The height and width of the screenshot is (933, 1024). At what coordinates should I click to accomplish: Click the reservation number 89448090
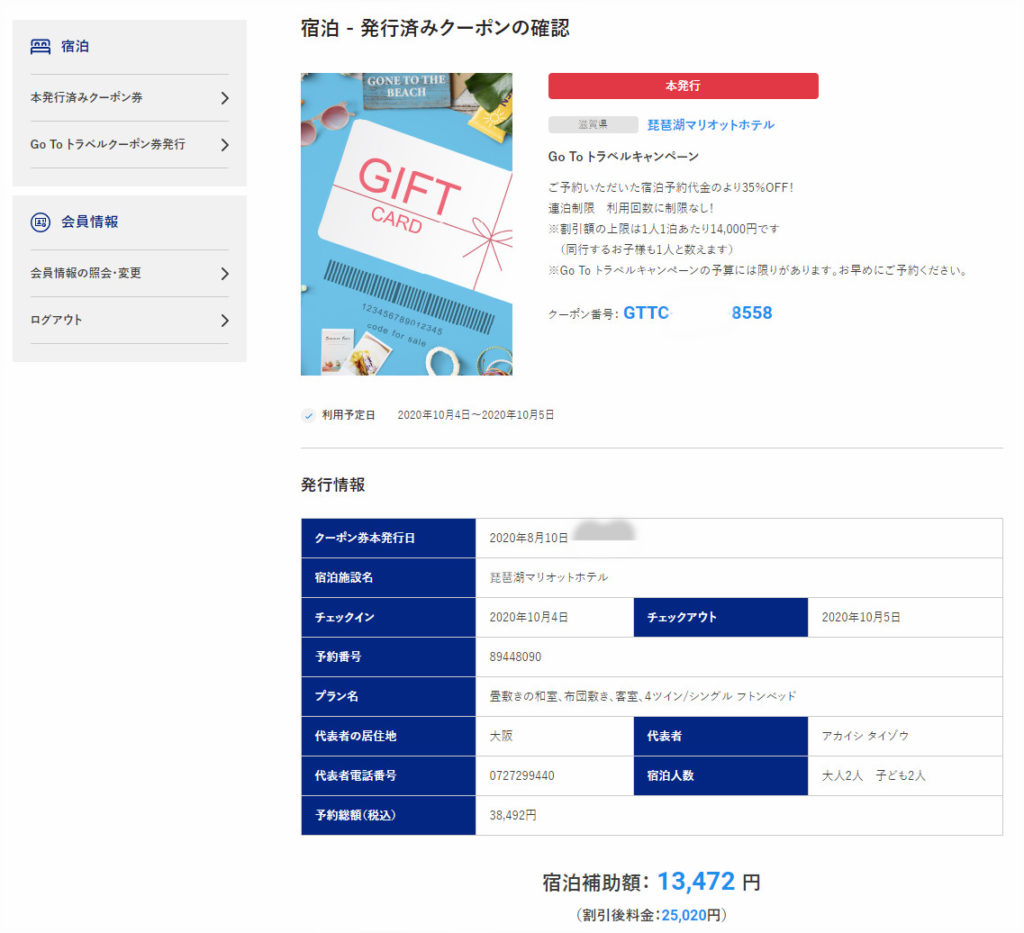(515, 657)
